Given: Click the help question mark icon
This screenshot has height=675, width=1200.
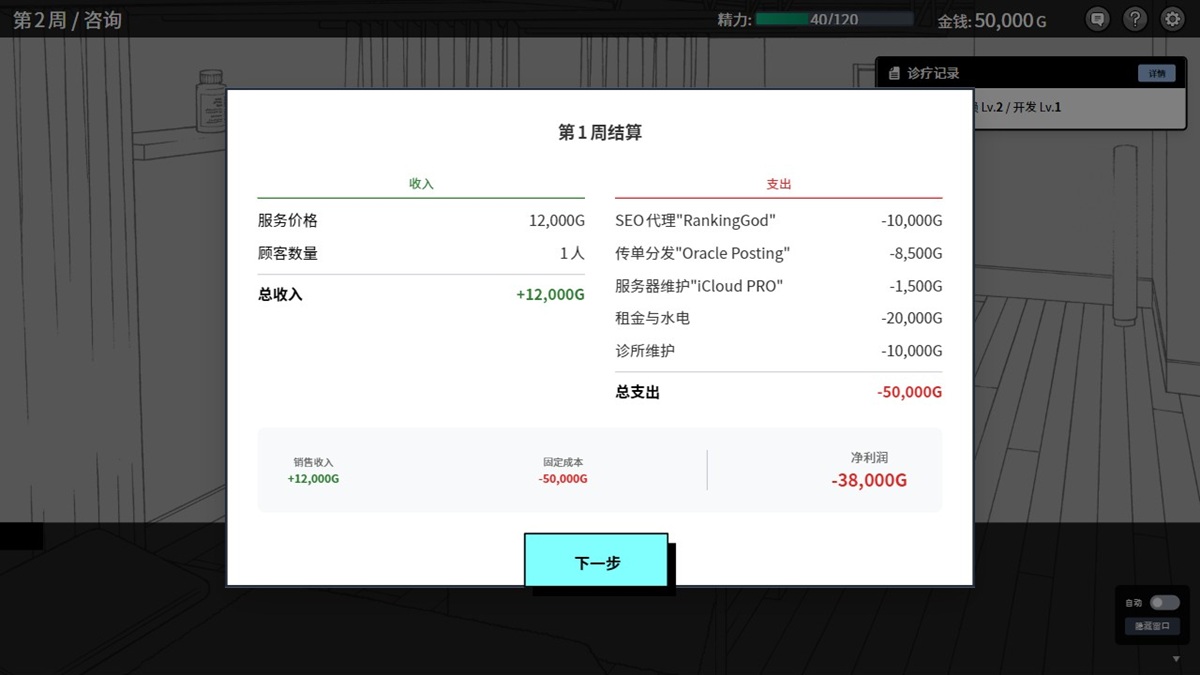Looking at the screenshot, I should point(1135,19).
